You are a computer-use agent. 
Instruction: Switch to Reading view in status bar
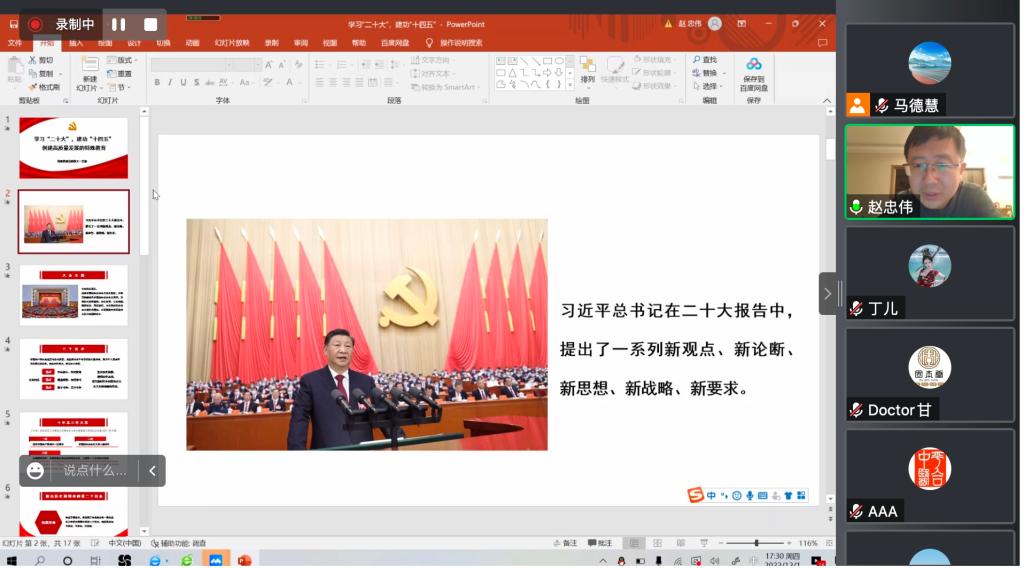click(680, 543)
